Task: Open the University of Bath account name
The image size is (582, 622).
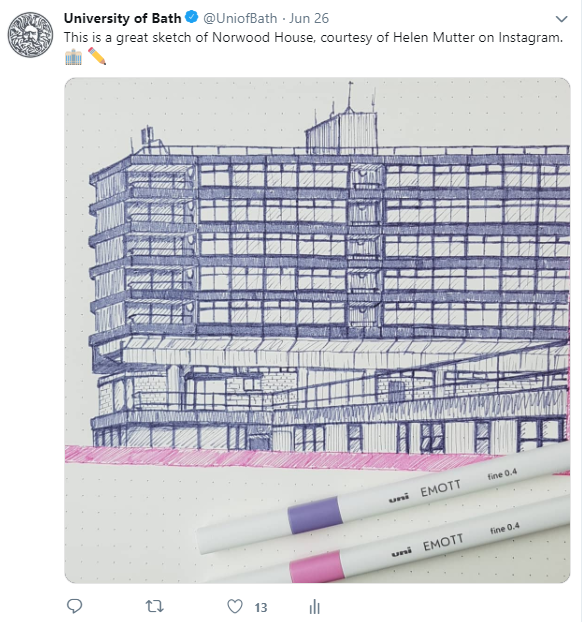Action: coord(122,18)
